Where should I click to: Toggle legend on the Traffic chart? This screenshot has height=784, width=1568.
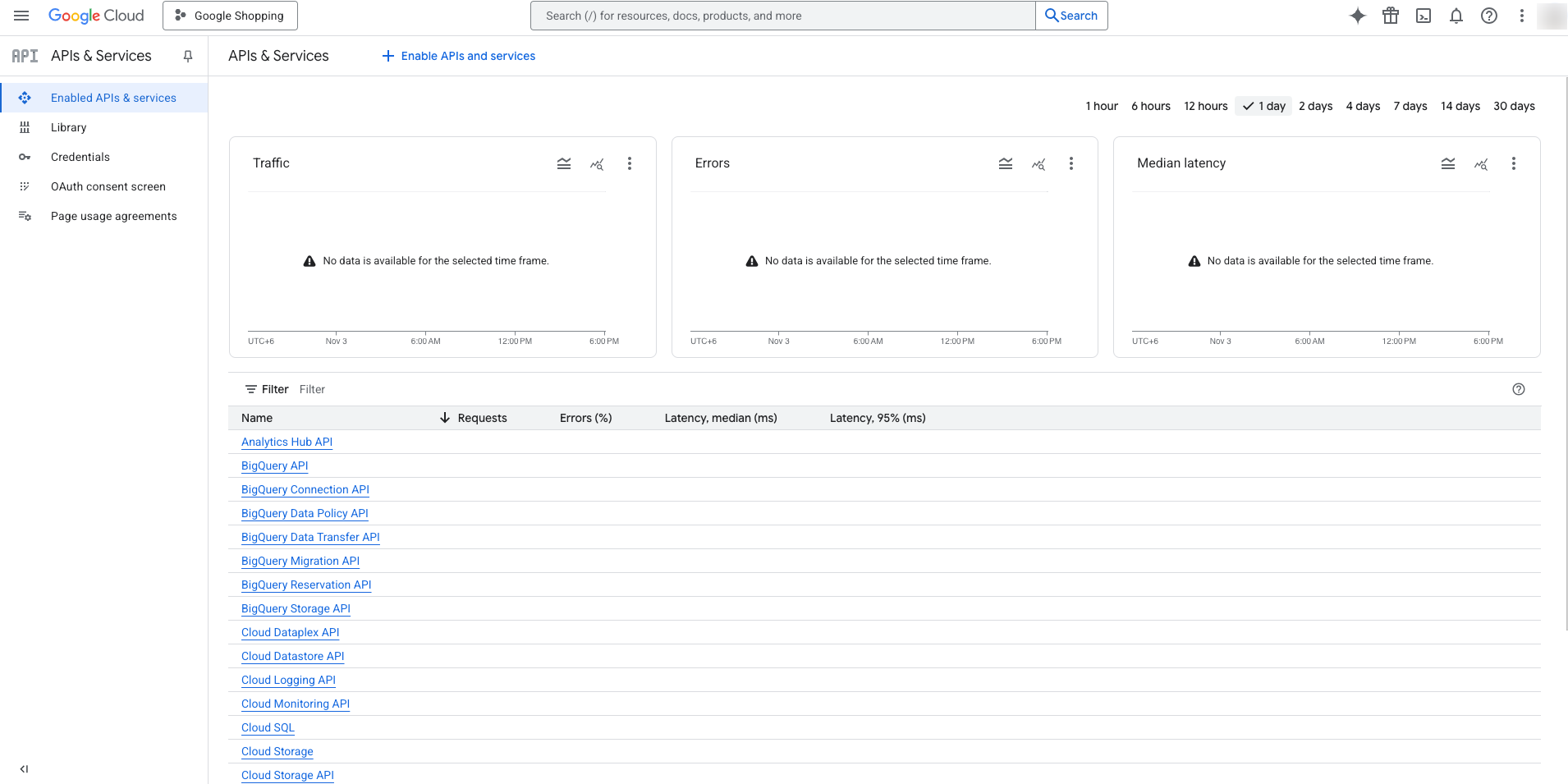pyautogui.click(x=564, y=163)
